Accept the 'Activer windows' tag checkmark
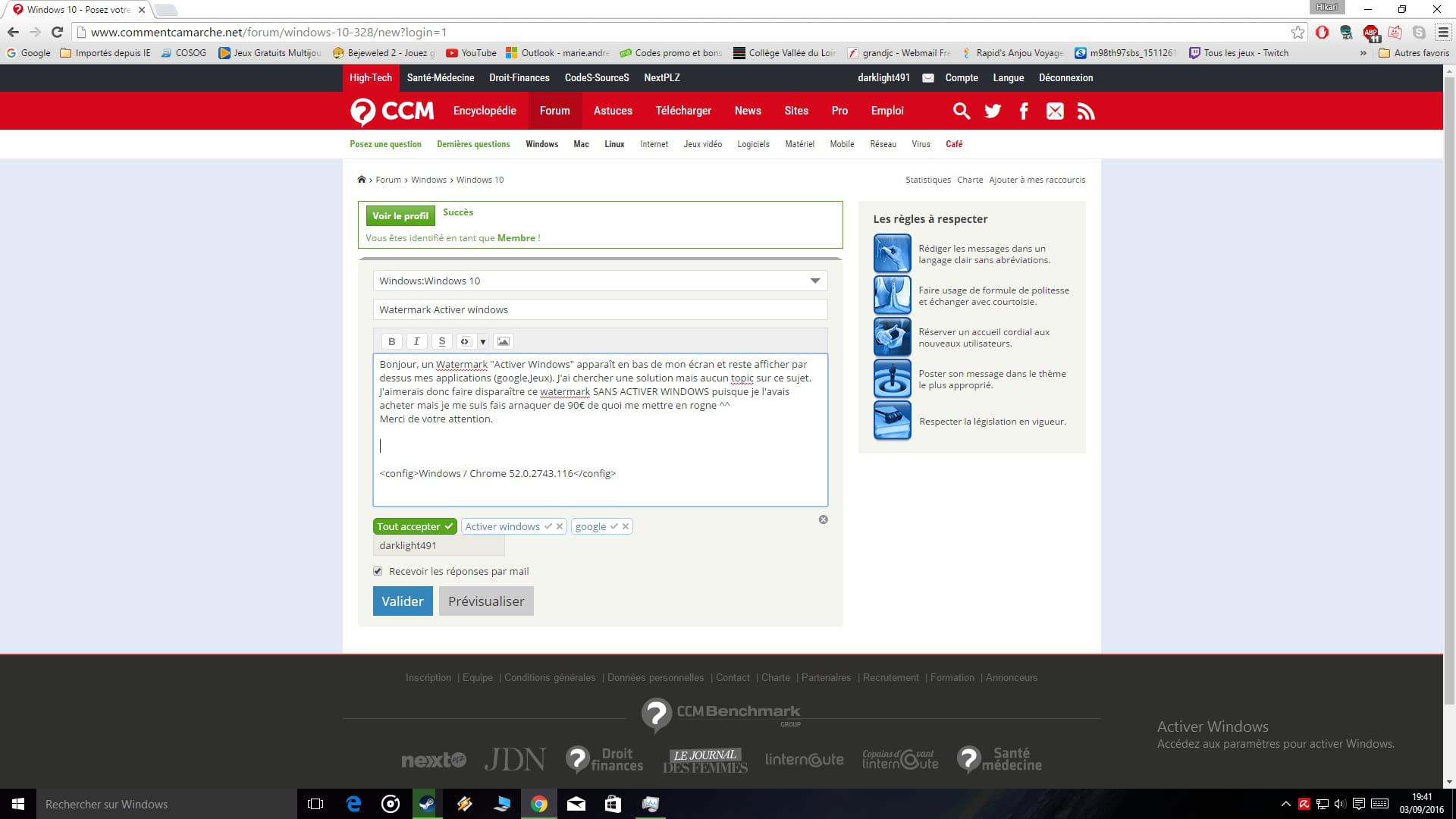 pos(548,526)
